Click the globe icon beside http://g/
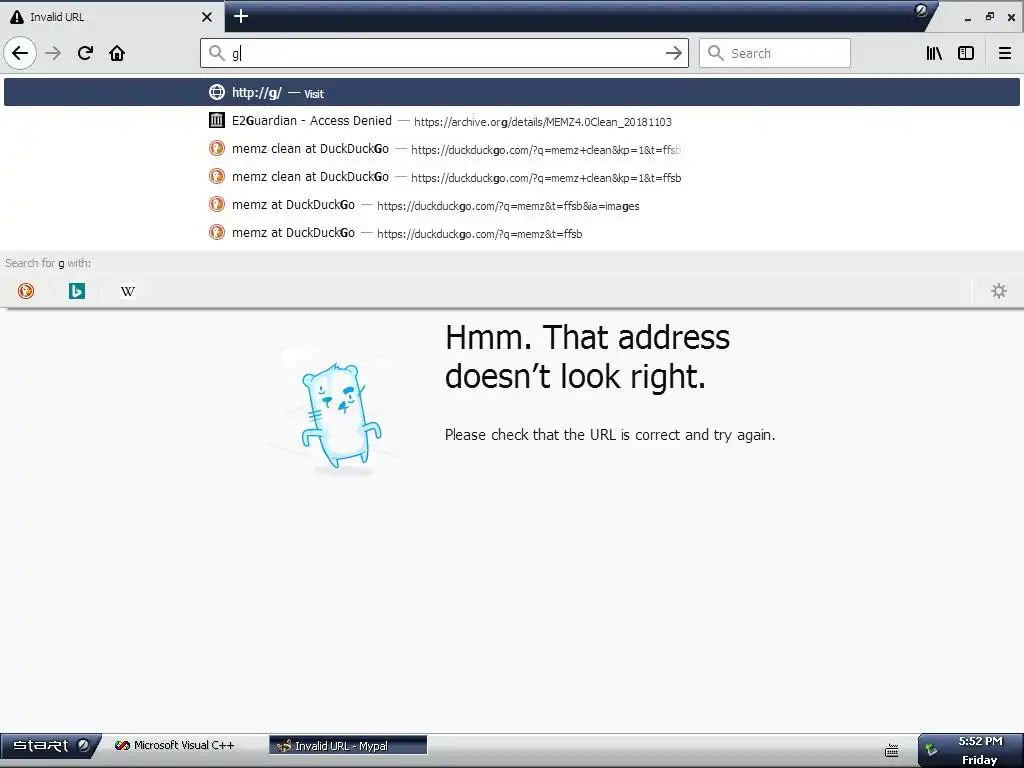 pos(217,92)
